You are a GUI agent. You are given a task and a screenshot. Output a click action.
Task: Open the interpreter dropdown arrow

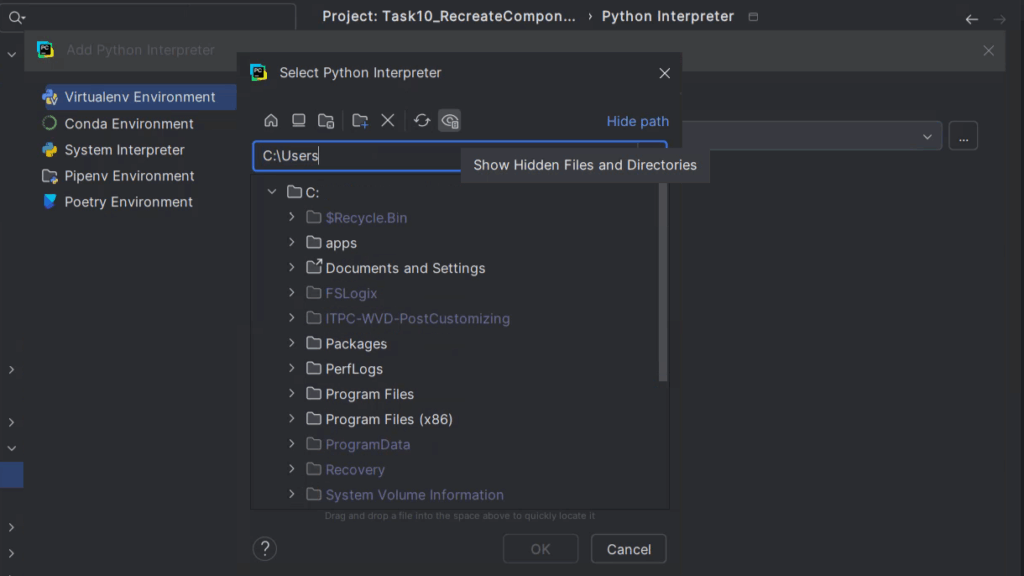(927, 137)
